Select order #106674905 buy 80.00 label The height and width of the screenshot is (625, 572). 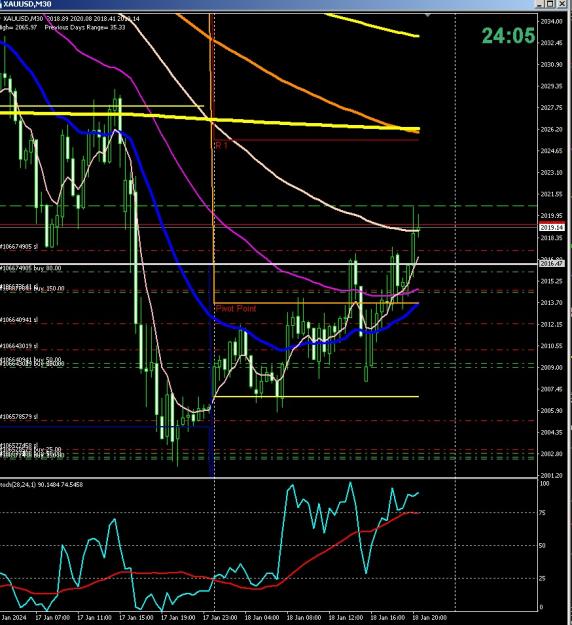(x=31, y=268)
